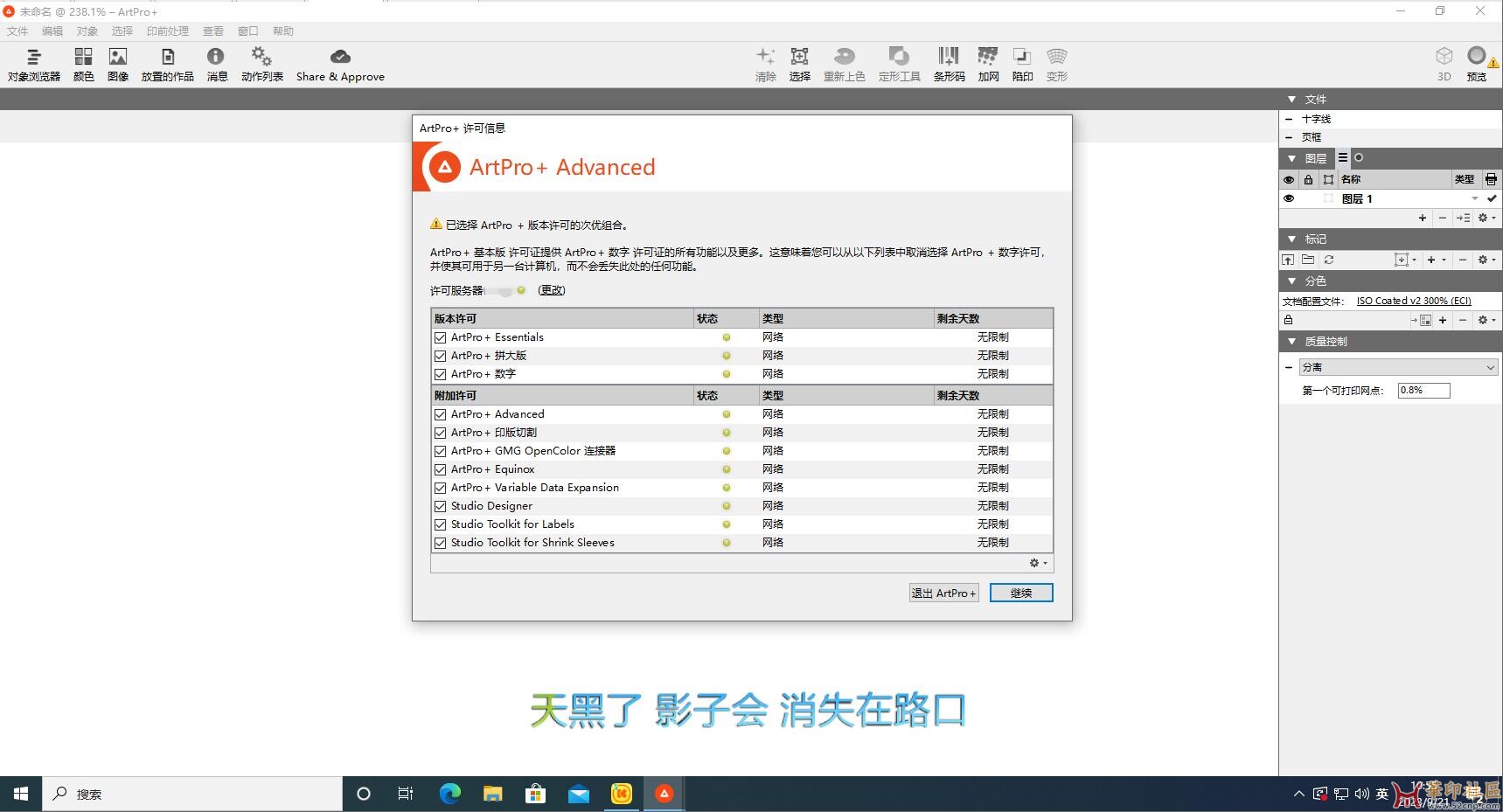Select the 条形码 barcode tool
1503x812 pixels.
coord(949,65)
